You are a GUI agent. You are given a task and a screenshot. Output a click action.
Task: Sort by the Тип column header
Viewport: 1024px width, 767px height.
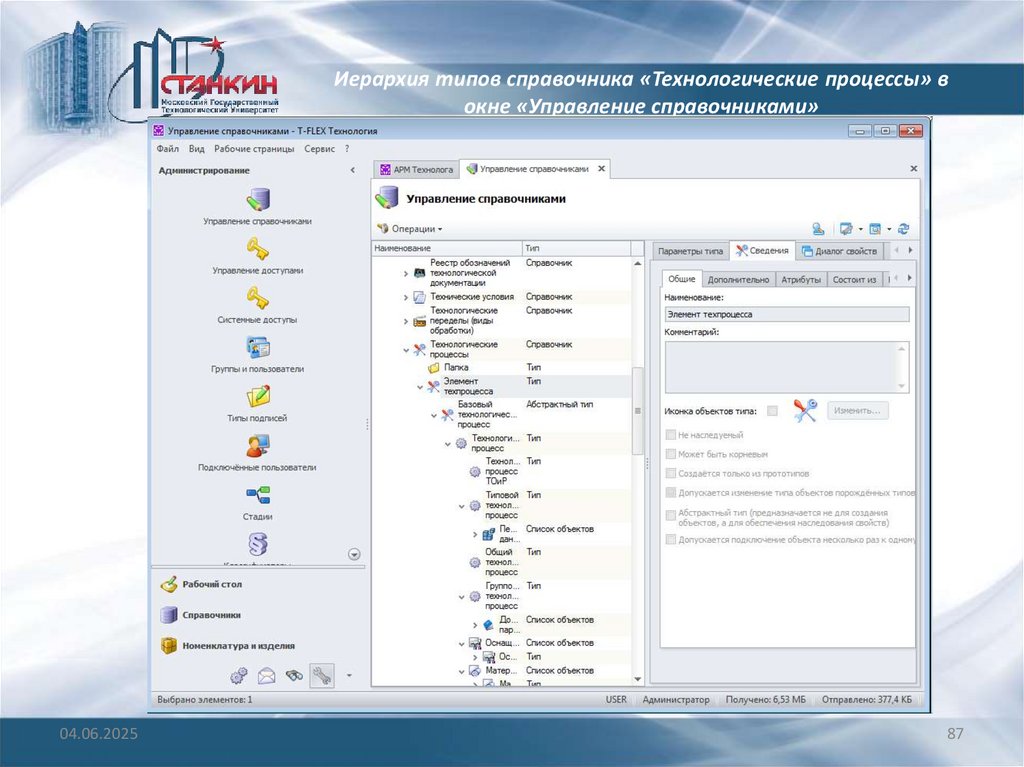coord(576,248)
